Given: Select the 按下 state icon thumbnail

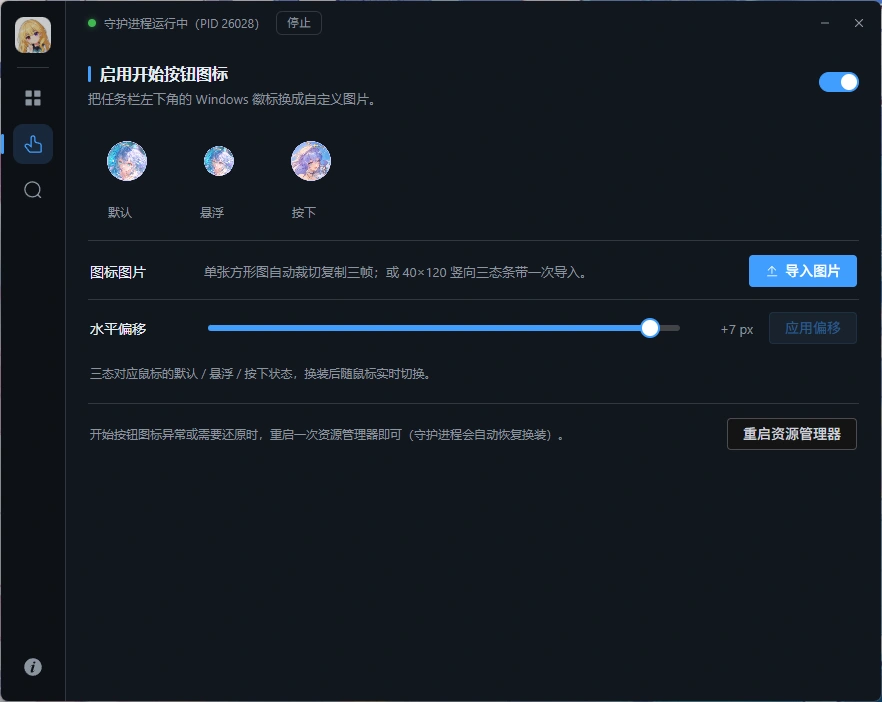Looking at the screenshot, I should [311, 161].
